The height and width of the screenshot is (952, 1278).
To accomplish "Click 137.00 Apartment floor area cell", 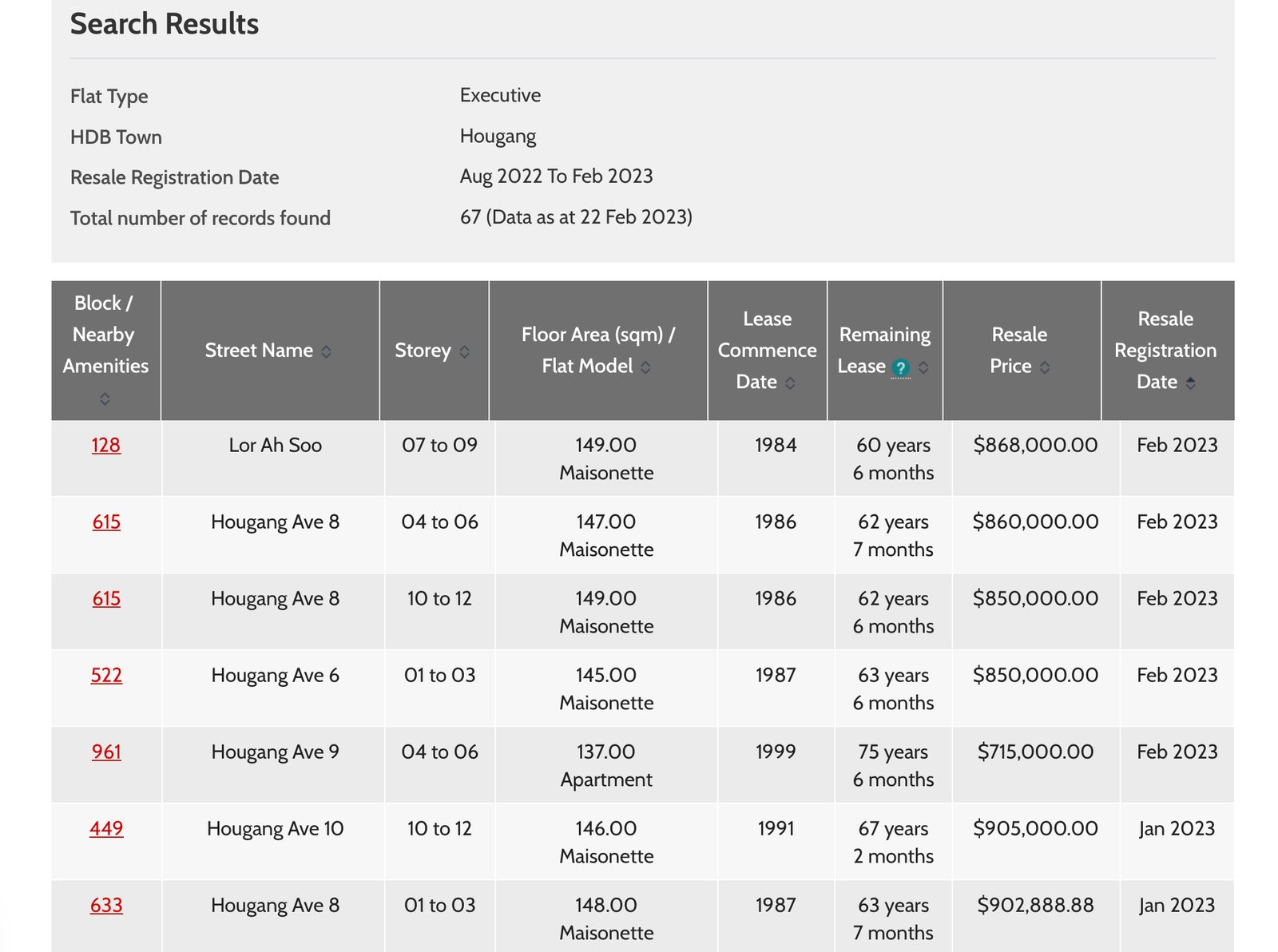I will pyautogui.click(x=606, y=765).
